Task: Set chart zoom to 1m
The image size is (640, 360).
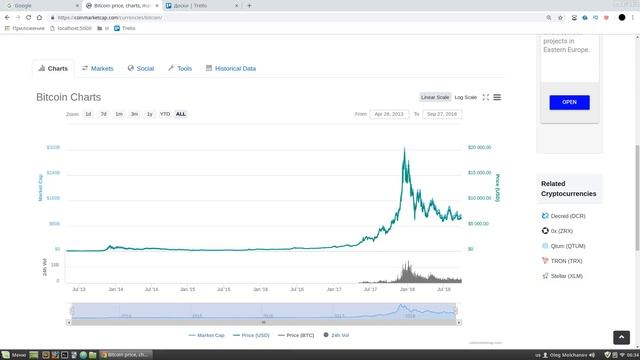Action: [x=119, y=114]
